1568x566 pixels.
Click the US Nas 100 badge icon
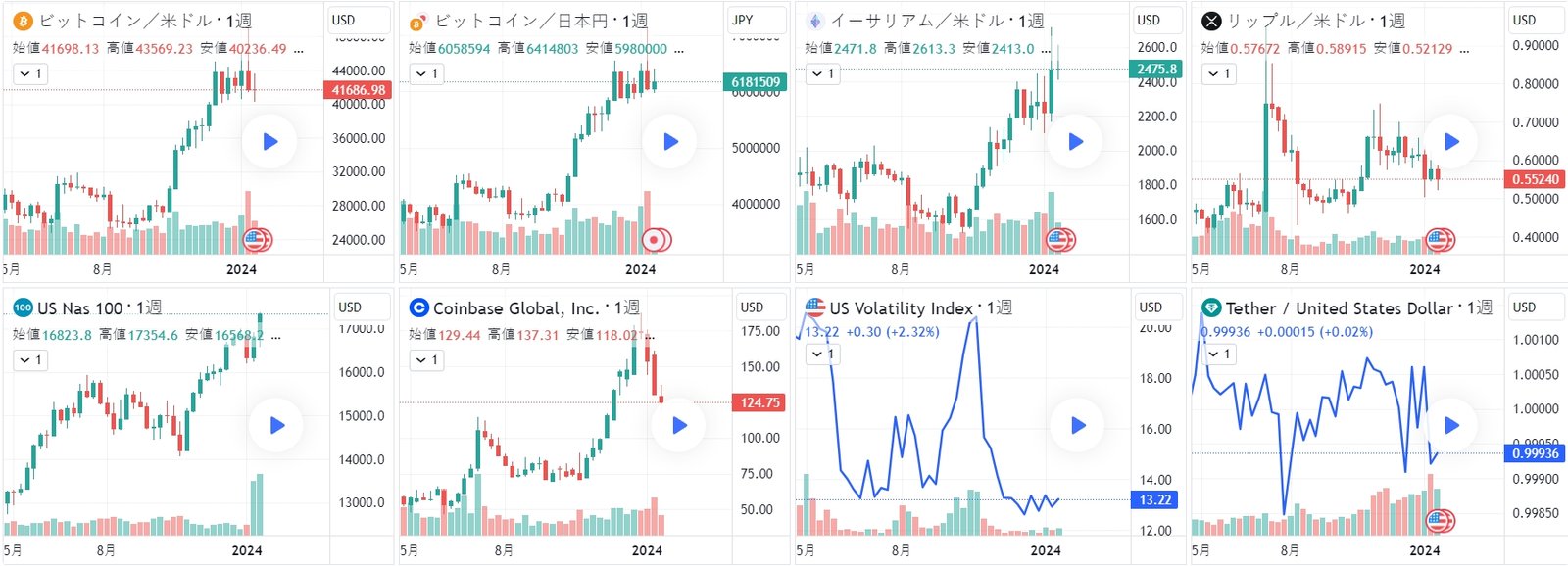tap(23, 307)
